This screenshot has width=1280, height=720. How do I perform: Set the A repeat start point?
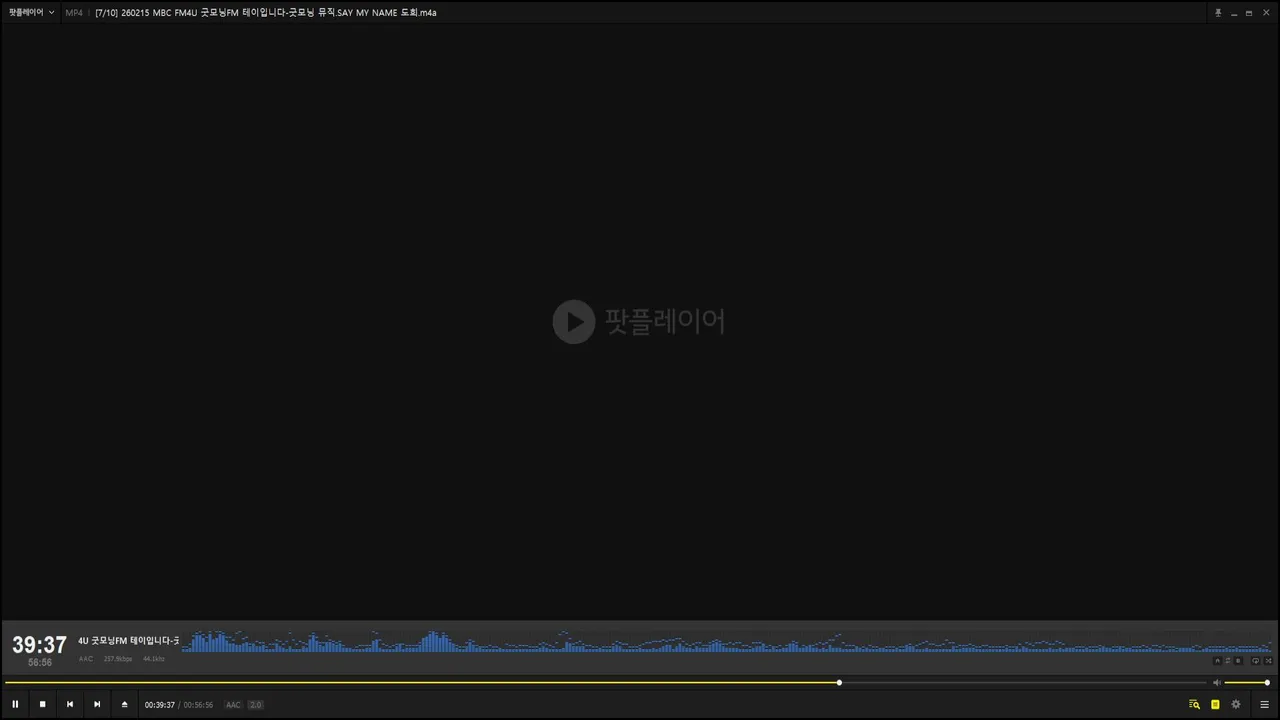1217,660
